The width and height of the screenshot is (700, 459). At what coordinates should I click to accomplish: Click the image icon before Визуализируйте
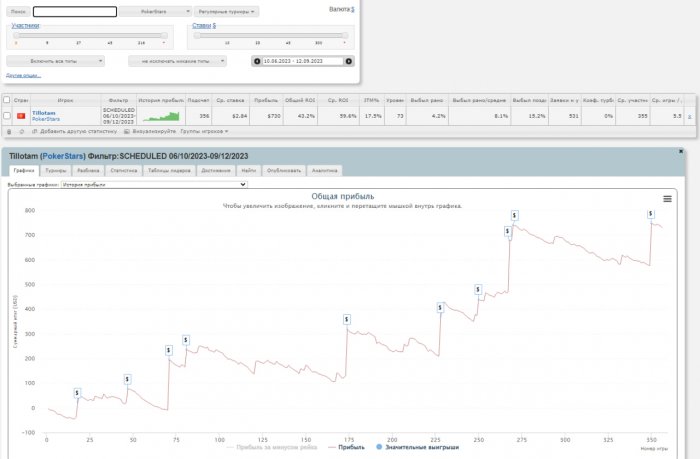[x=127, y=132]
